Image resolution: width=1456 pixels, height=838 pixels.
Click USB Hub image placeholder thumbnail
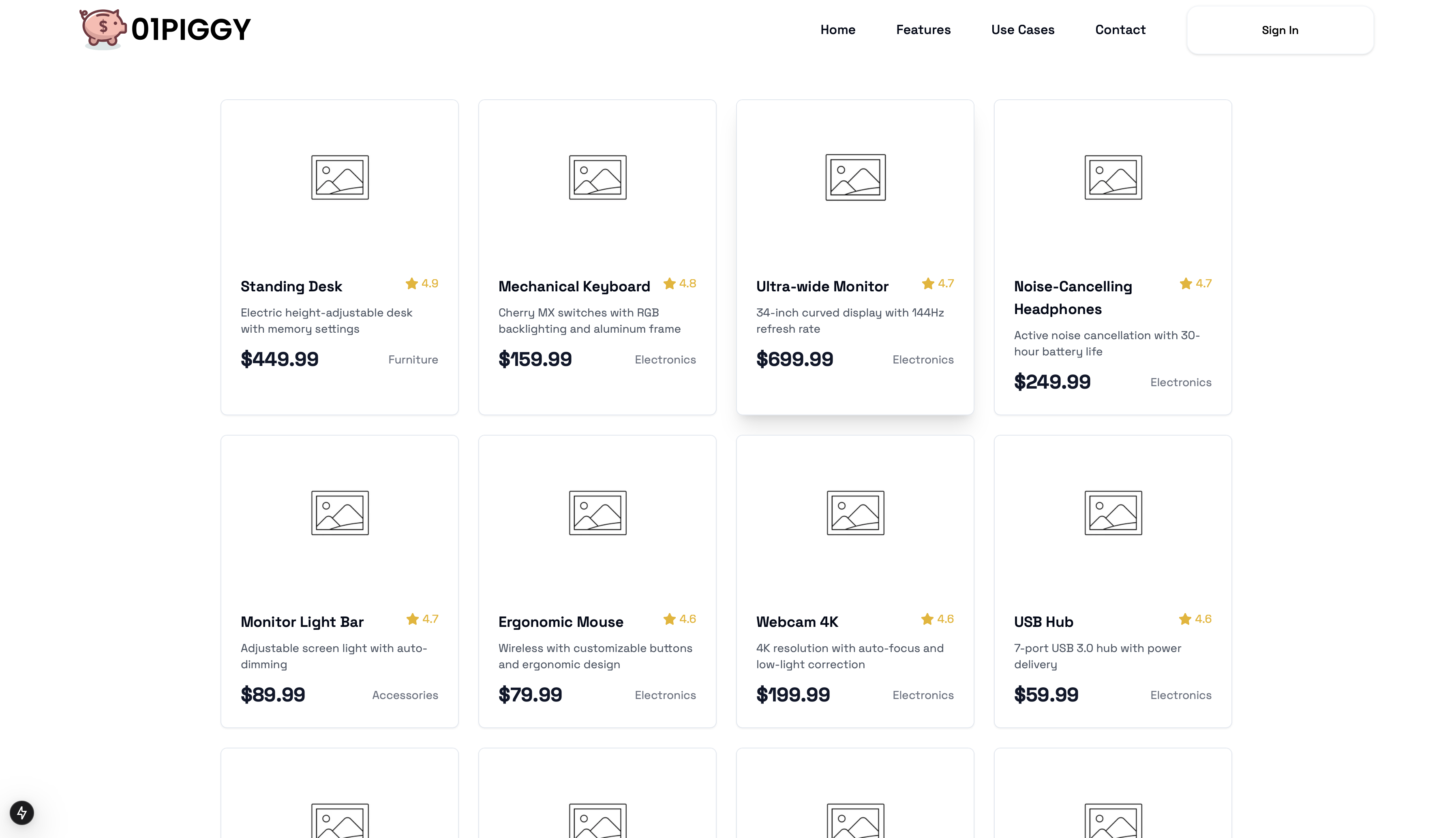coord(1112,513)
